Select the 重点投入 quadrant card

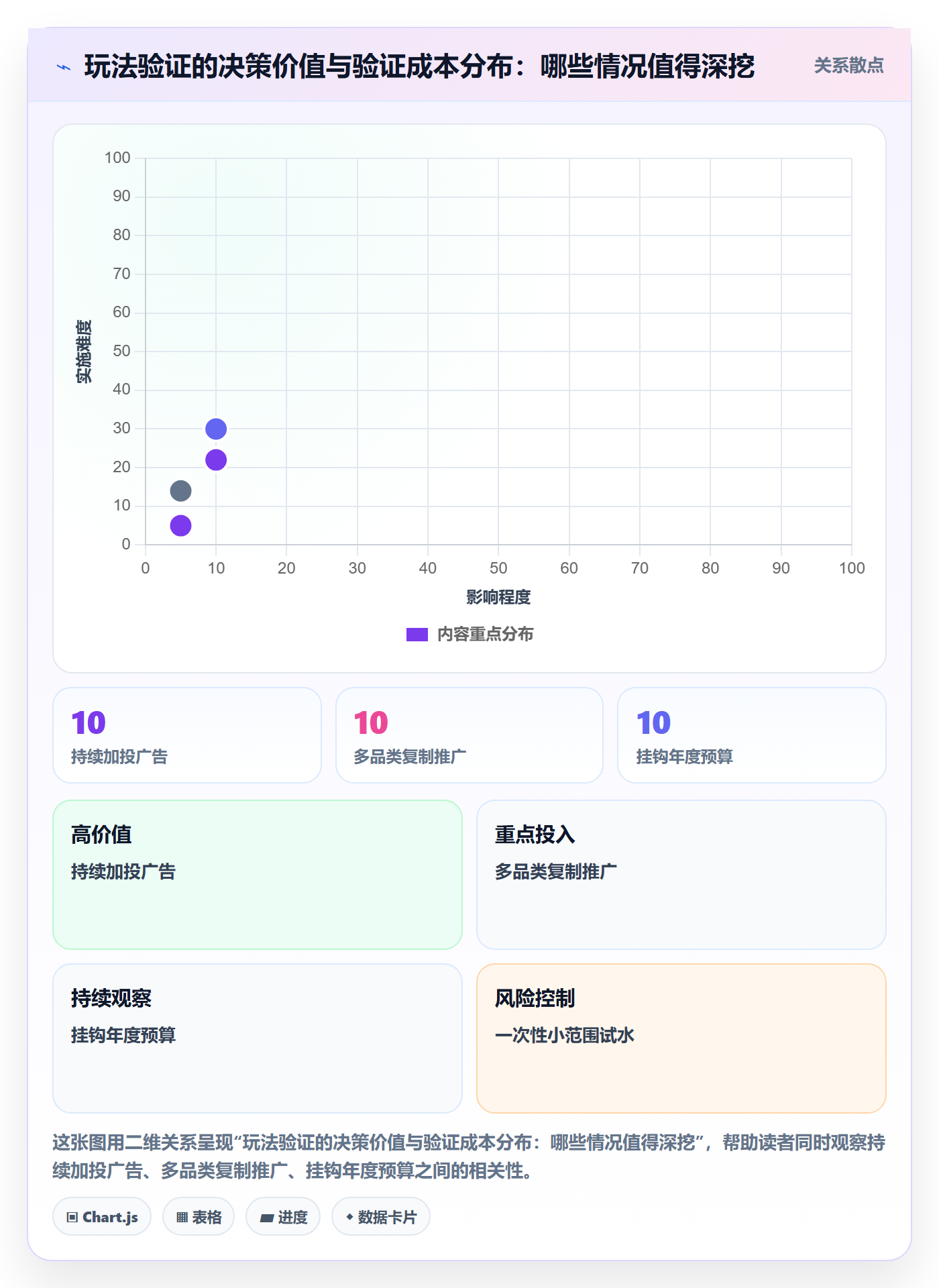(681, 874)
